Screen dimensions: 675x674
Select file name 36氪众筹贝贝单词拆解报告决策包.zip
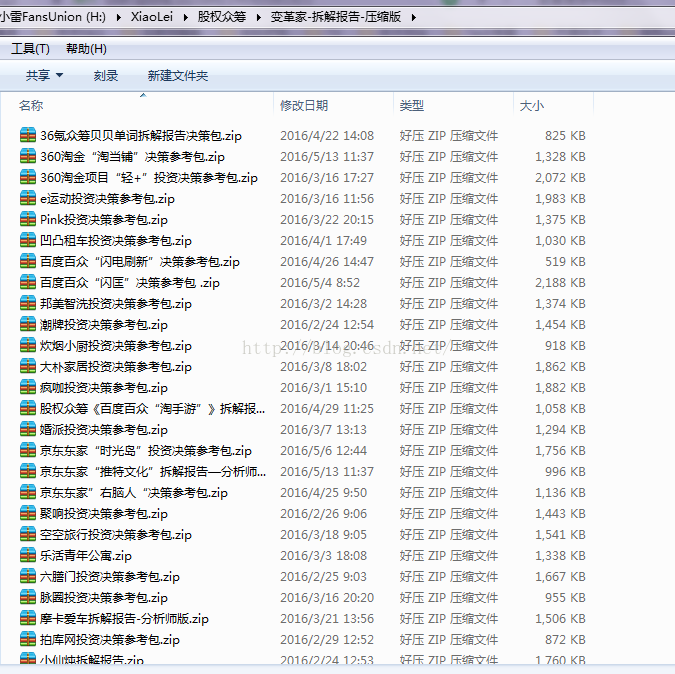pyautogui.click(x=141, y=136)
